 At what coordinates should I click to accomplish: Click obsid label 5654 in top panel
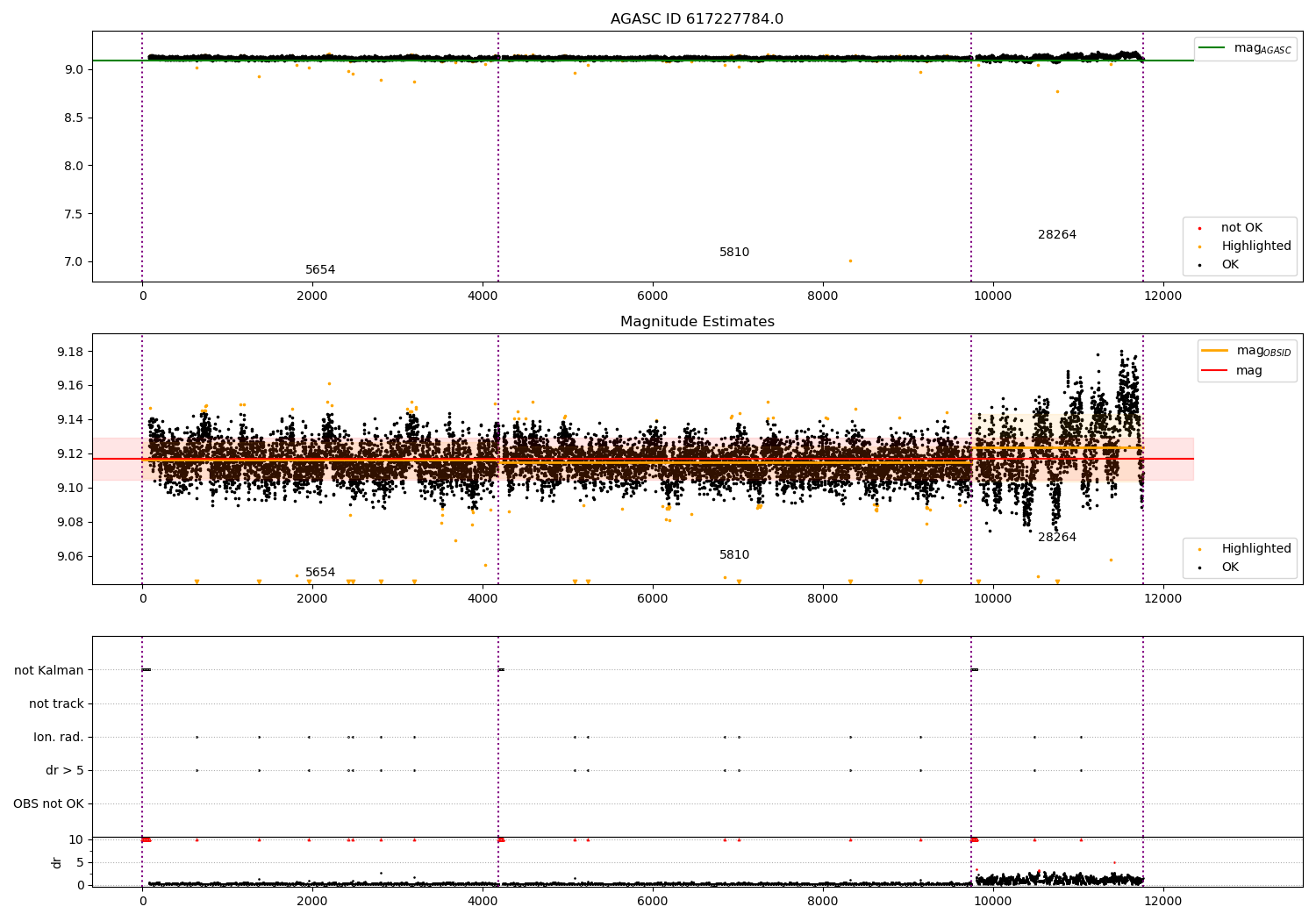coord(320,270)
